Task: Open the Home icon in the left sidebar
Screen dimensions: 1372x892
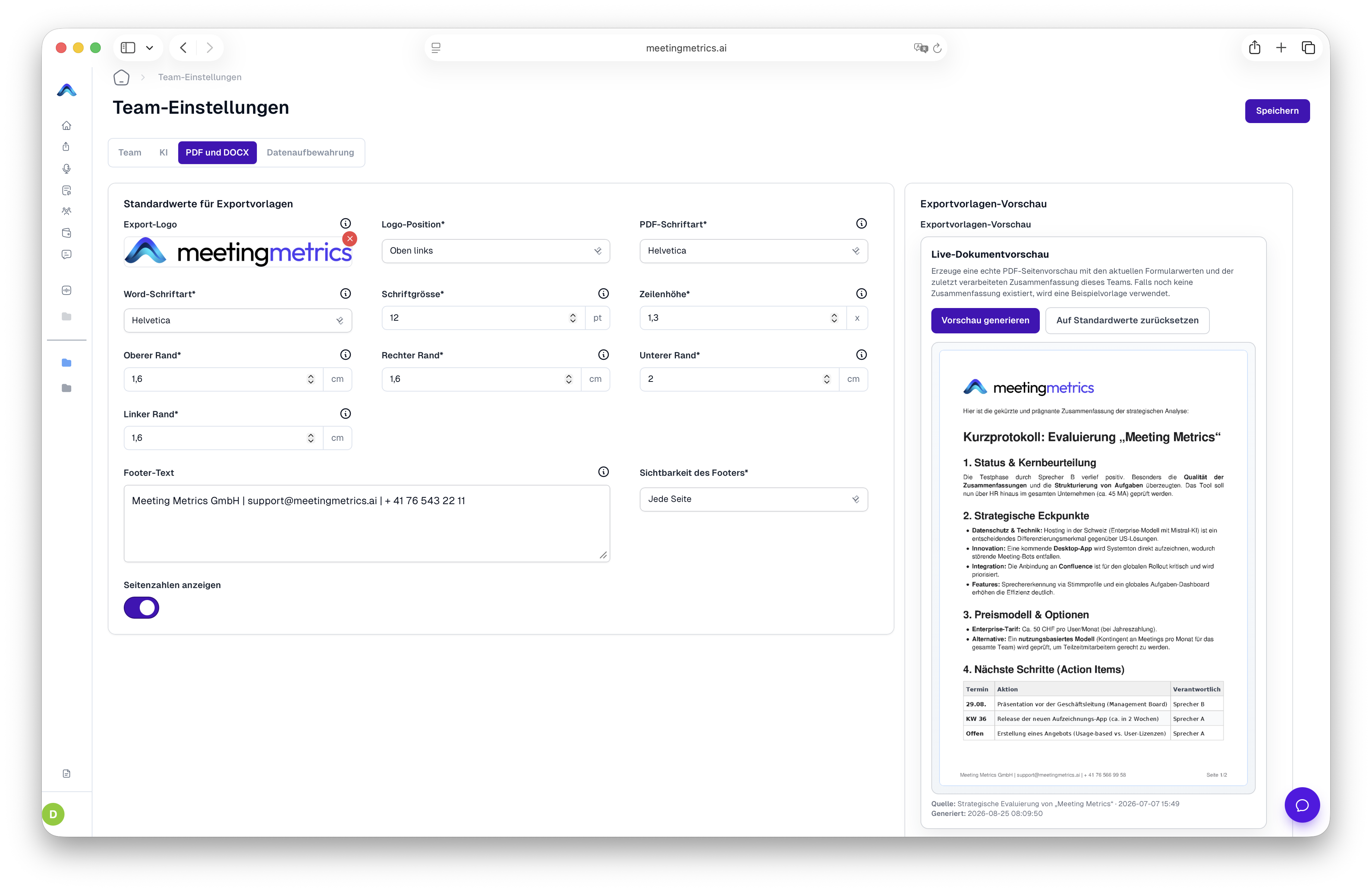Action: [x=67, y=125]
